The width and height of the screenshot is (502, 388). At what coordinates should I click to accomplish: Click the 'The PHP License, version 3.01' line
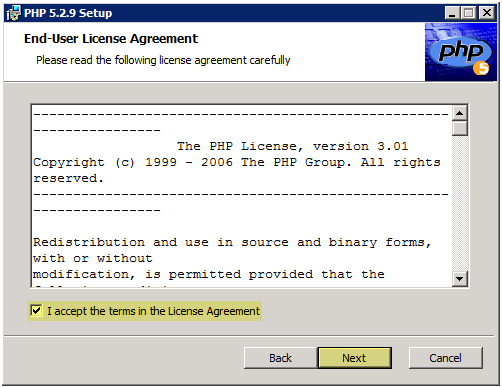coord(292,146)
